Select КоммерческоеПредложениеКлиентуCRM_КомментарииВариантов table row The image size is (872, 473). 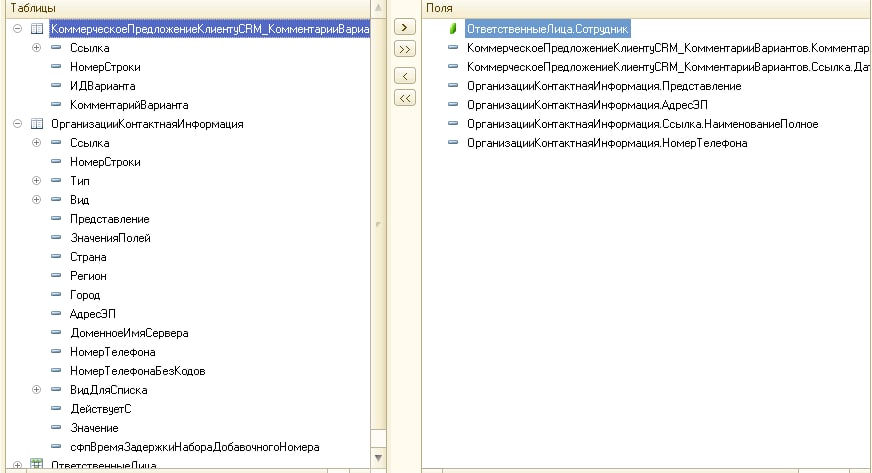(210, 29)
